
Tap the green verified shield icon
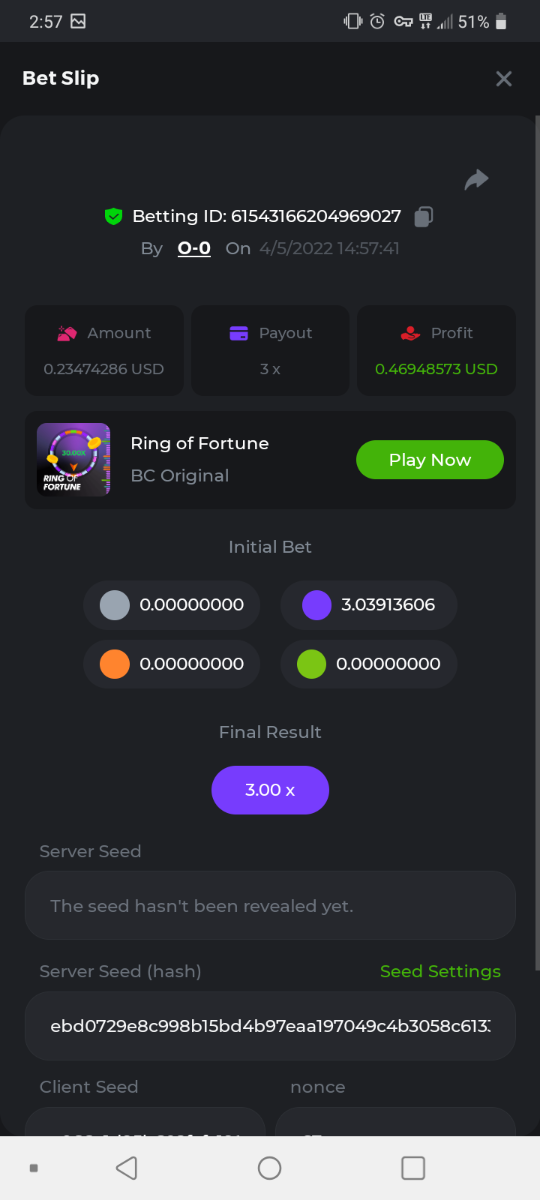(x=113, y=216)
